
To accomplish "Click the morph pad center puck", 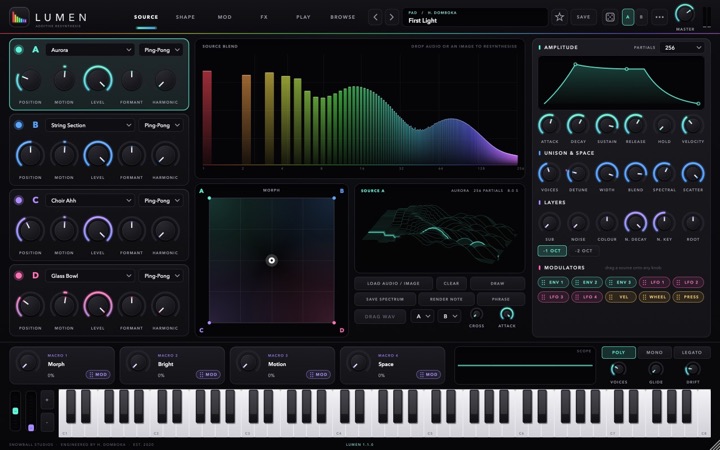I will [271, 260].
